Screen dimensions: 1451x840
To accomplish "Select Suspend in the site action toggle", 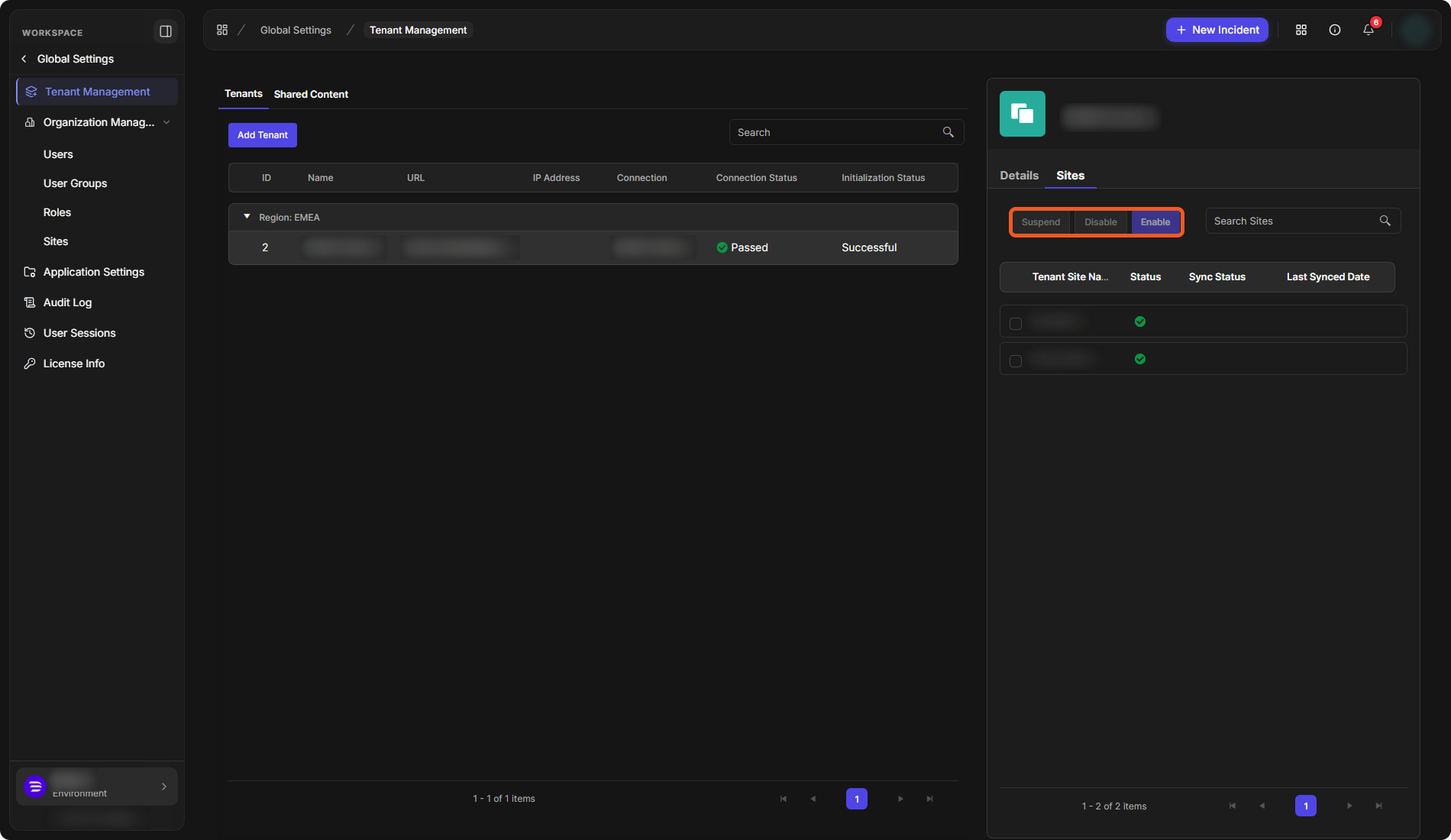I will 1041,222.
